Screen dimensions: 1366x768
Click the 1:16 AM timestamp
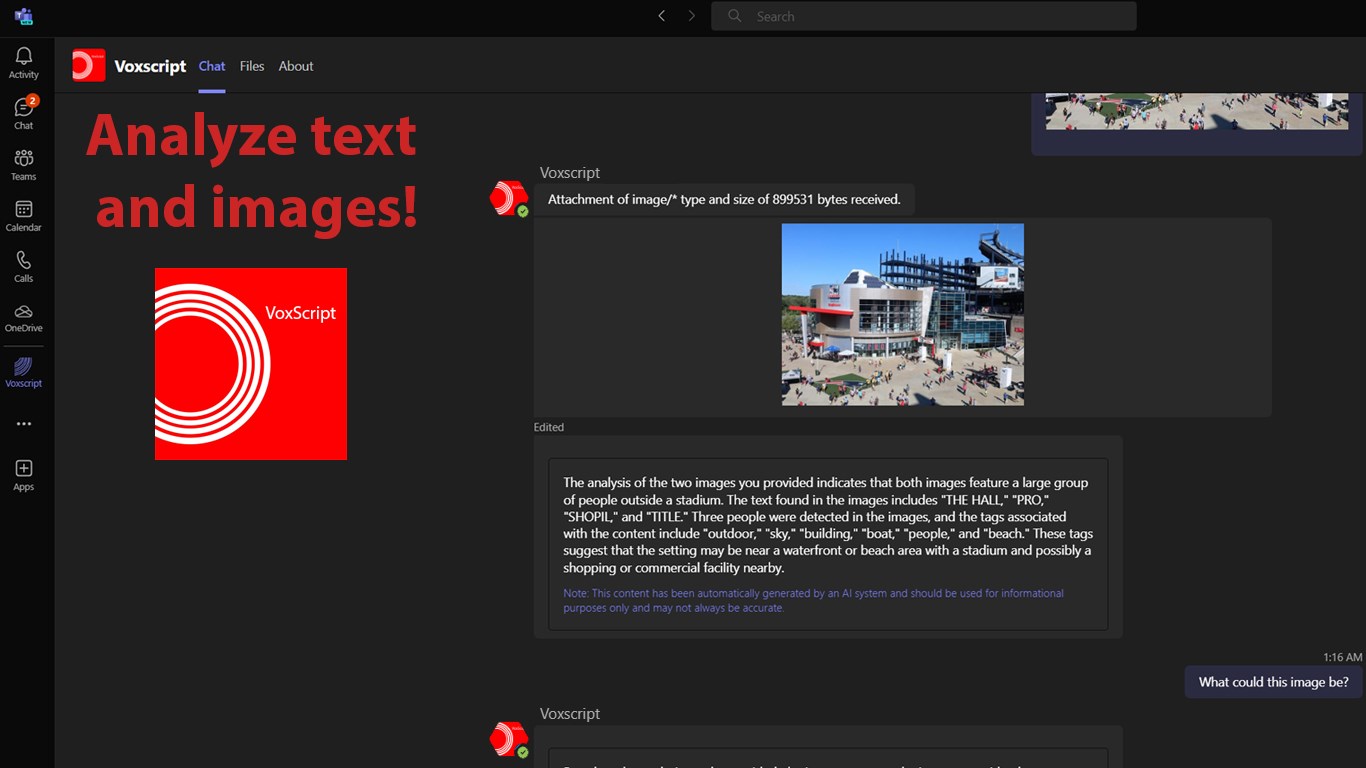pyautogui.click(x=1342, y=657)
